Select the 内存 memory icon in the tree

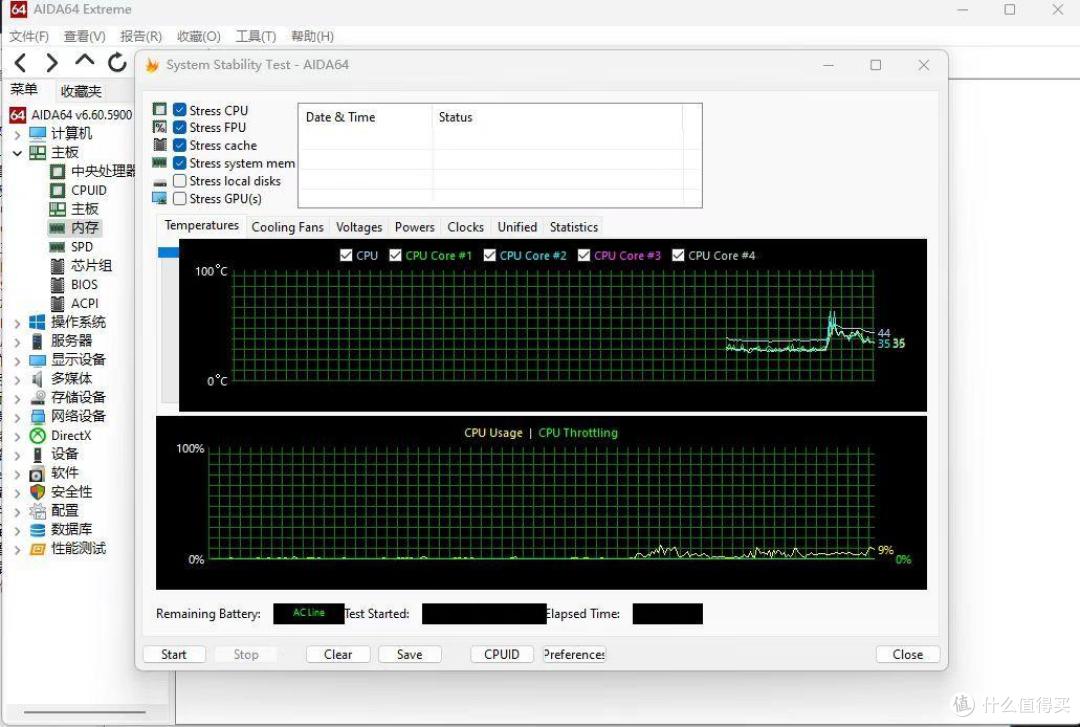[x=57, y=227]
